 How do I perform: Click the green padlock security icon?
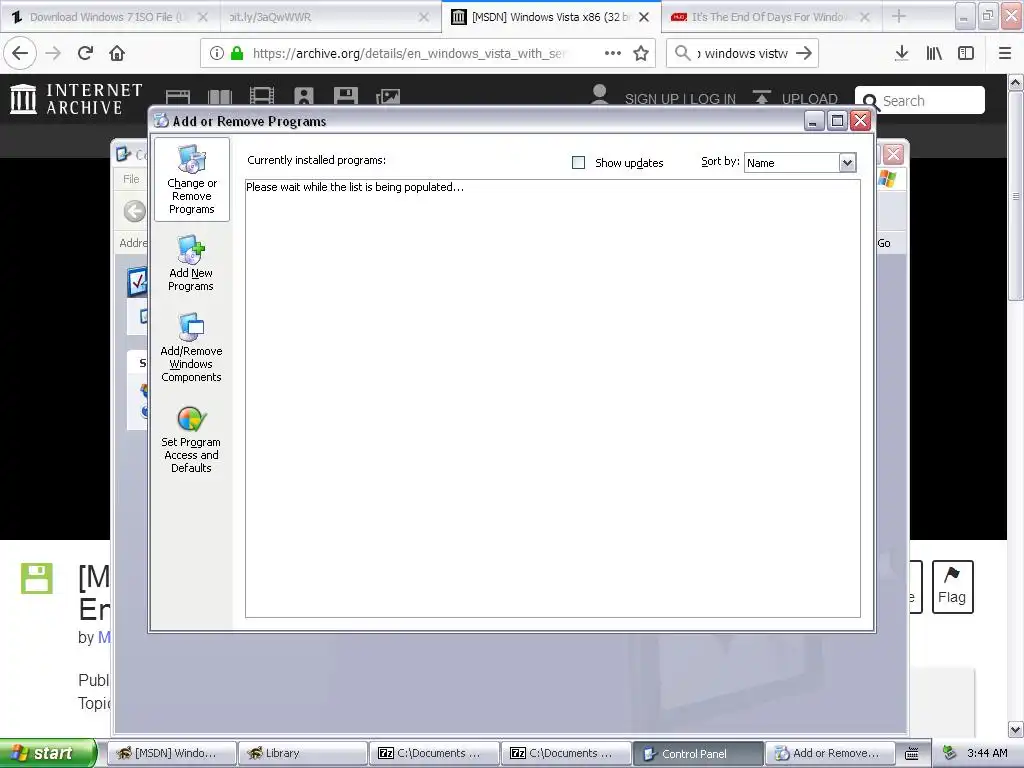[x=237, y=54]
